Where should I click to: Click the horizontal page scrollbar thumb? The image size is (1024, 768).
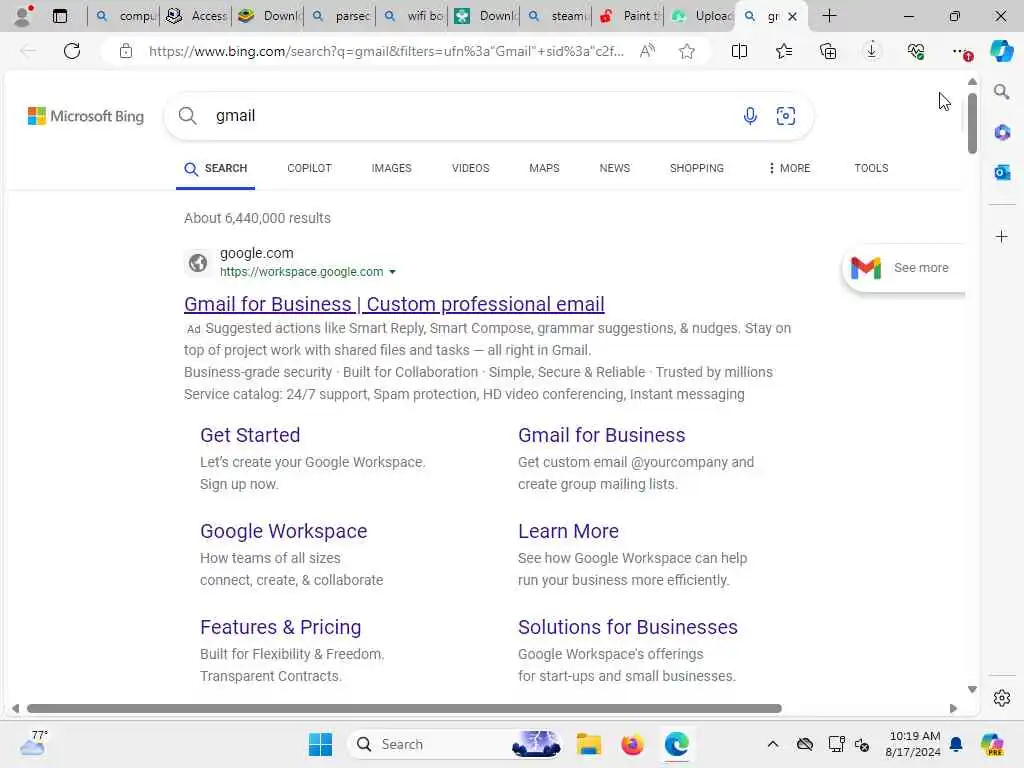(x=404, y=709)
